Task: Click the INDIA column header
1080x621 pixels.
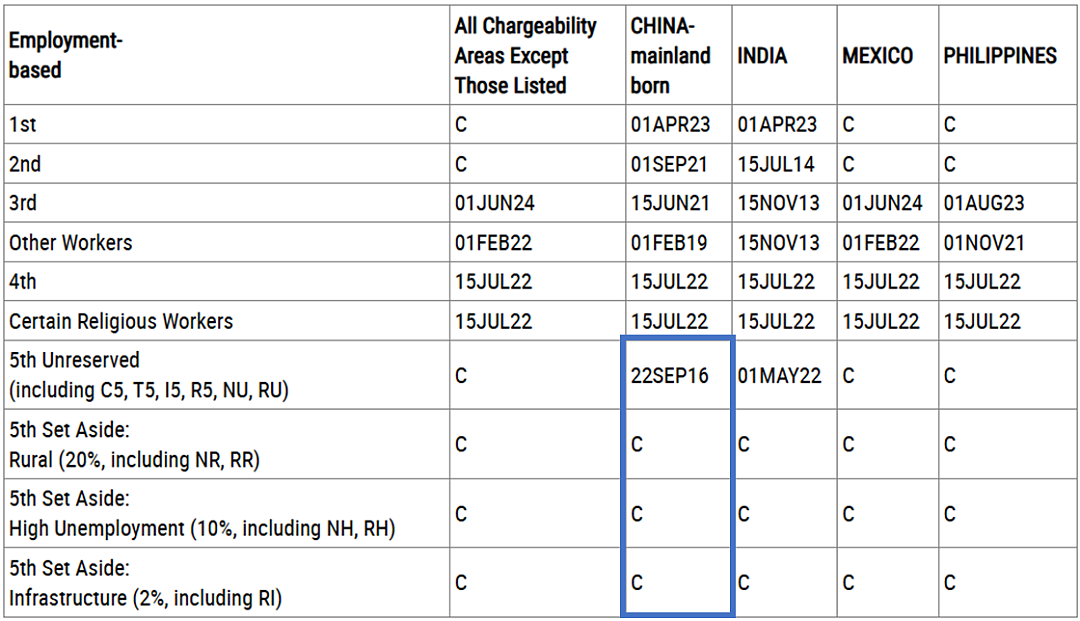Action: tap(762, 56)
